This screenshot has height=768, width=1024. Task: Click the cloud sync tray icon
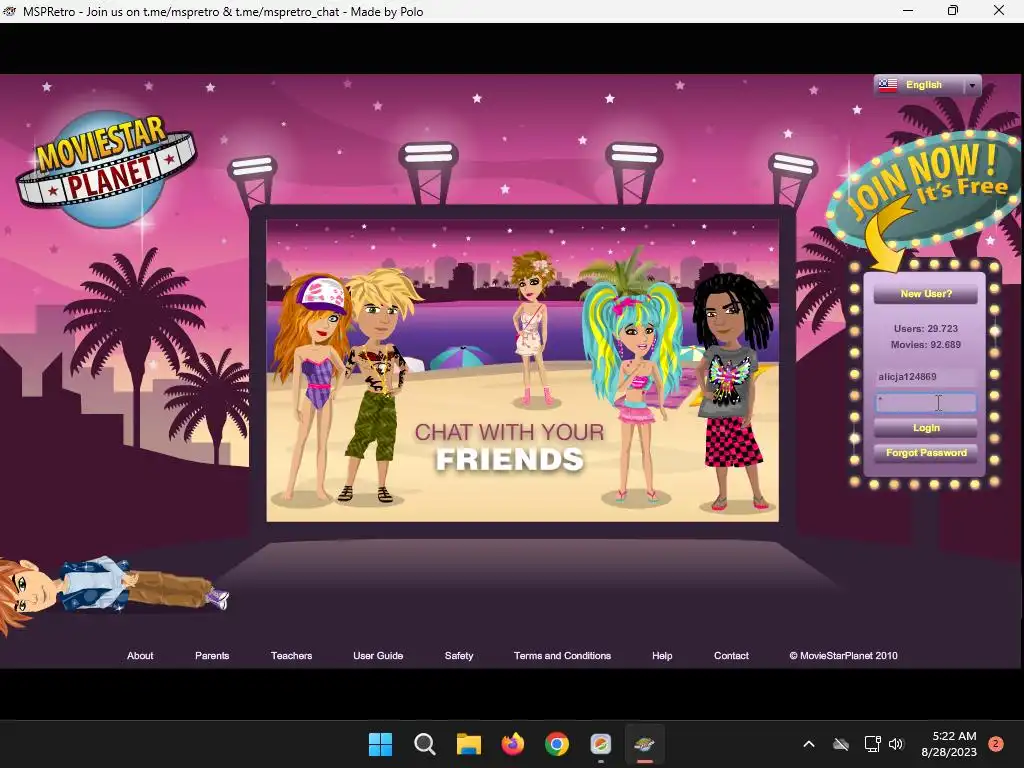[x=840, y=744]
